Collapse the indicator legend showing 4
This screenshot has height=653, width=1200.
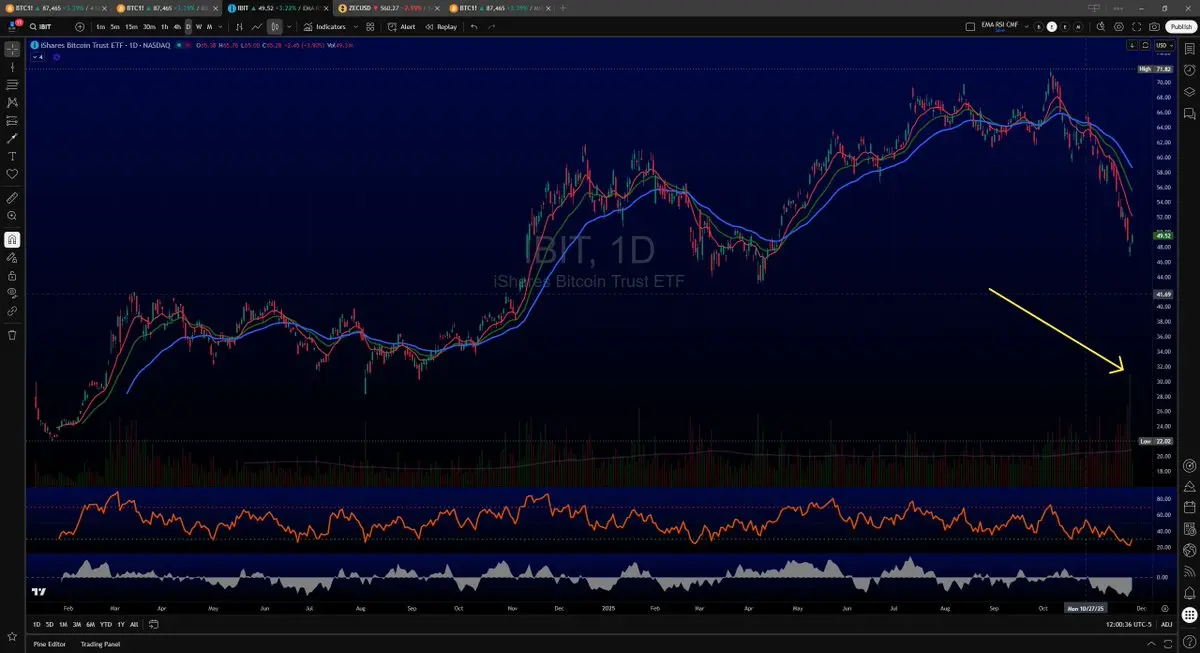(x=39, y=57)
